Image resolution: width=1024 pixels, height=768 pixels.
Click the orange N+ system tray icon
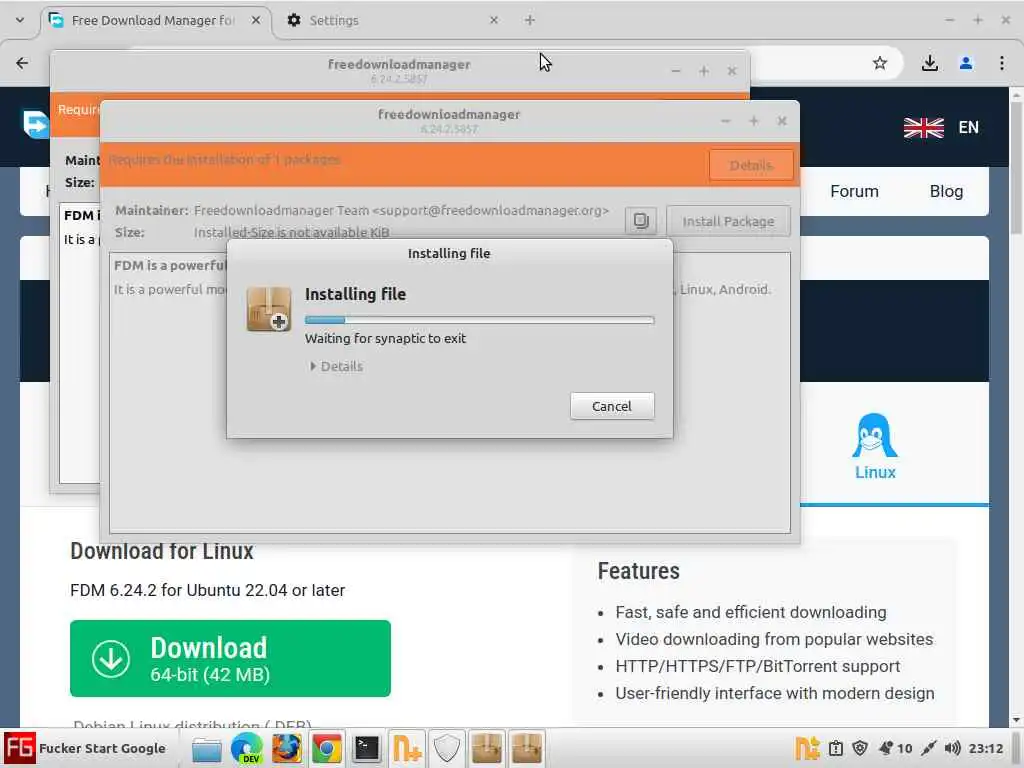tap(807, 748)
